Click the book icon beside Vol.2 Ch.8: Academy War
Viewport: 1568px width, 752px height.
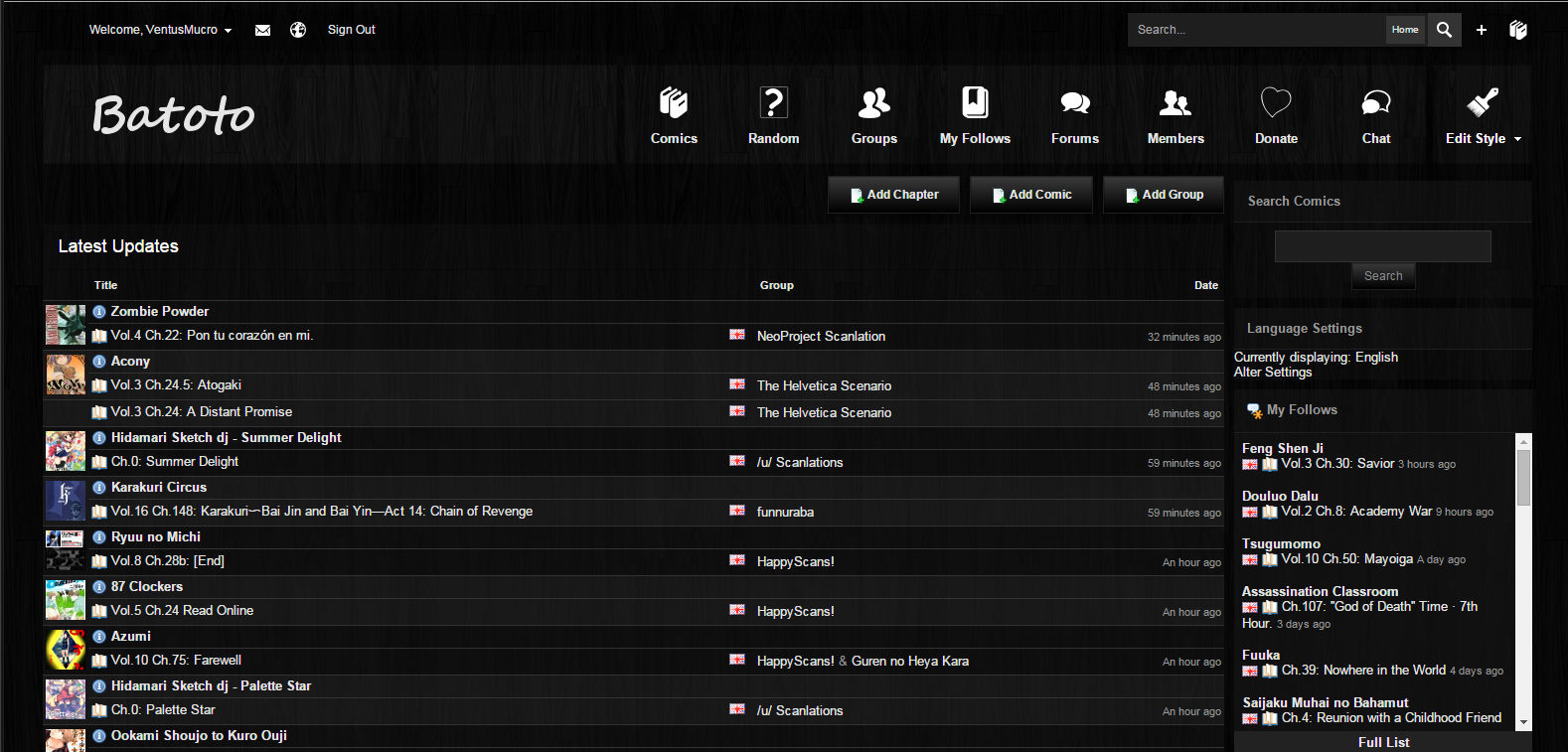(1270, 512)
